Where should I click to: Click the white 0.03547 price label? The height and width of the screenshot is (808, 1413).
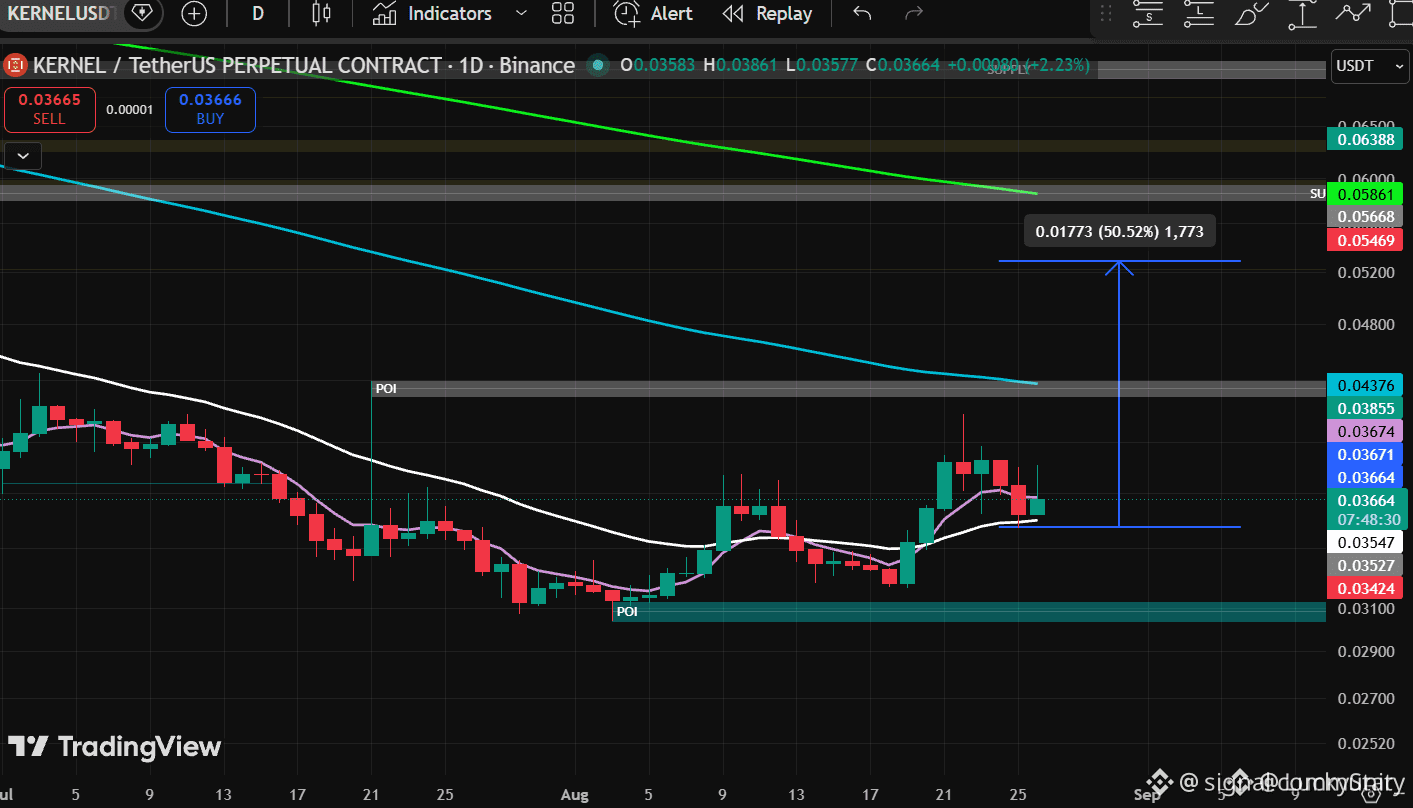point(1365,542)
